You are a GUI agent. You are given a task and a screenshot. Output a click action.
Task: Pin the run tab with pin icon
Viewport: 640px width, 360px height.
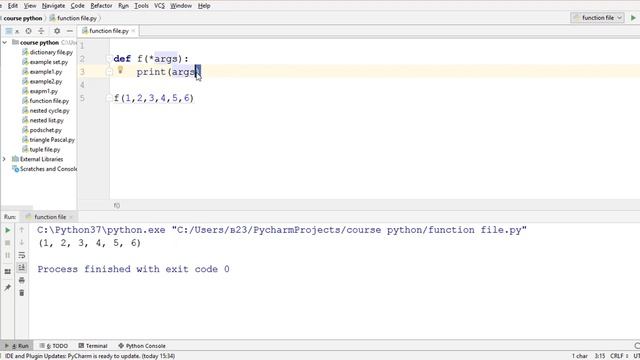(8, 287)
